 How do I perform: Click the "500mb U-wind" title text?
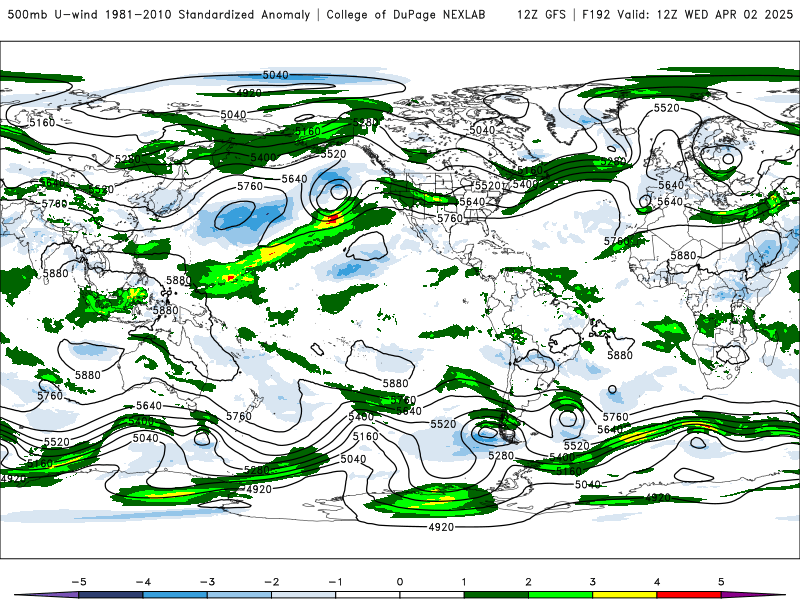click(x=52, y=14)
